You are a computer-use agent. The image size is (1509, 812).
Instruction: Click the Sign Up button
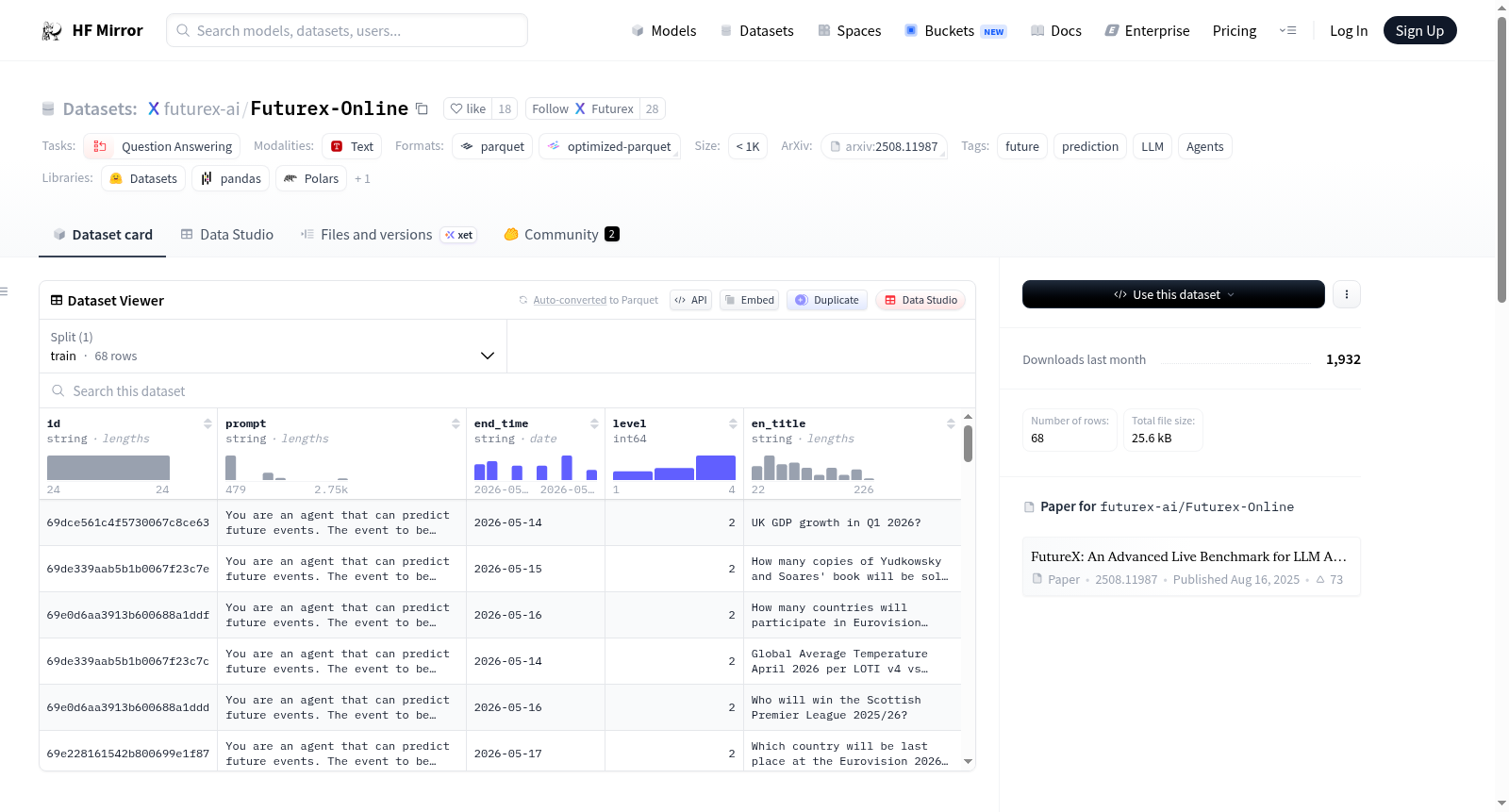1419,31
